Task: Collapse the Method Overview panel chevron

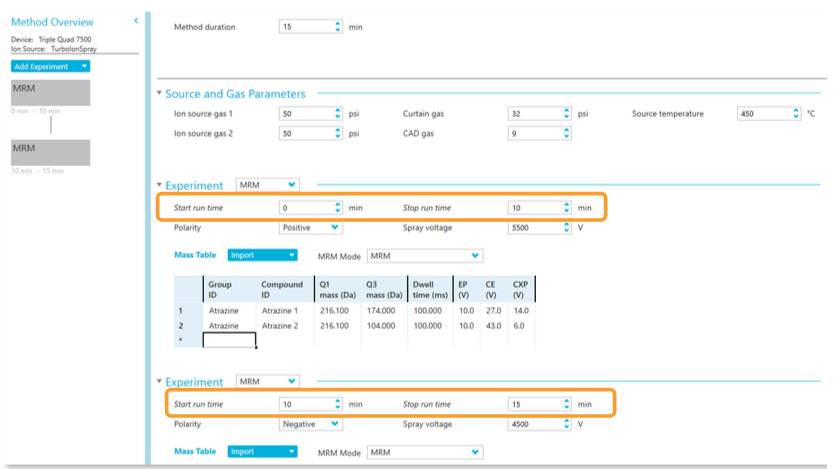Action: tap(136, 21)
